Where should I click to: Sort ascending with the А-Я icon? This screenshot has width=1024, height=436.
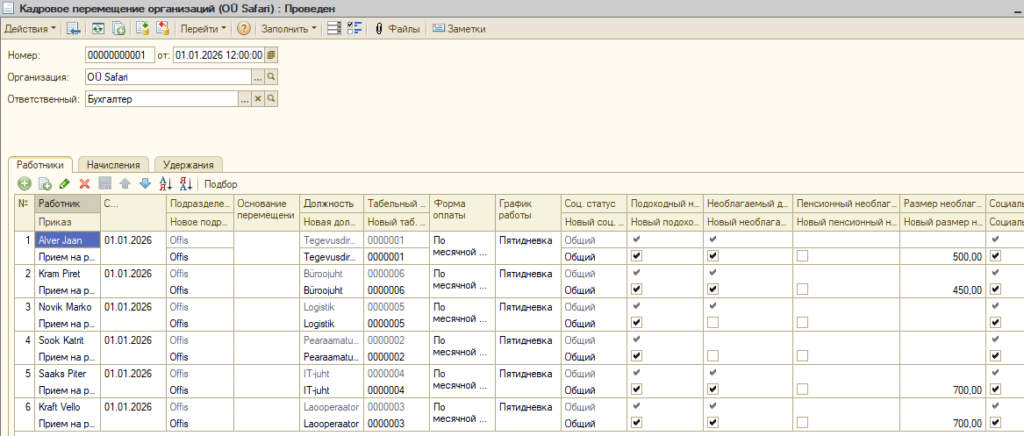pyautogui.click(x=166, y=184)
